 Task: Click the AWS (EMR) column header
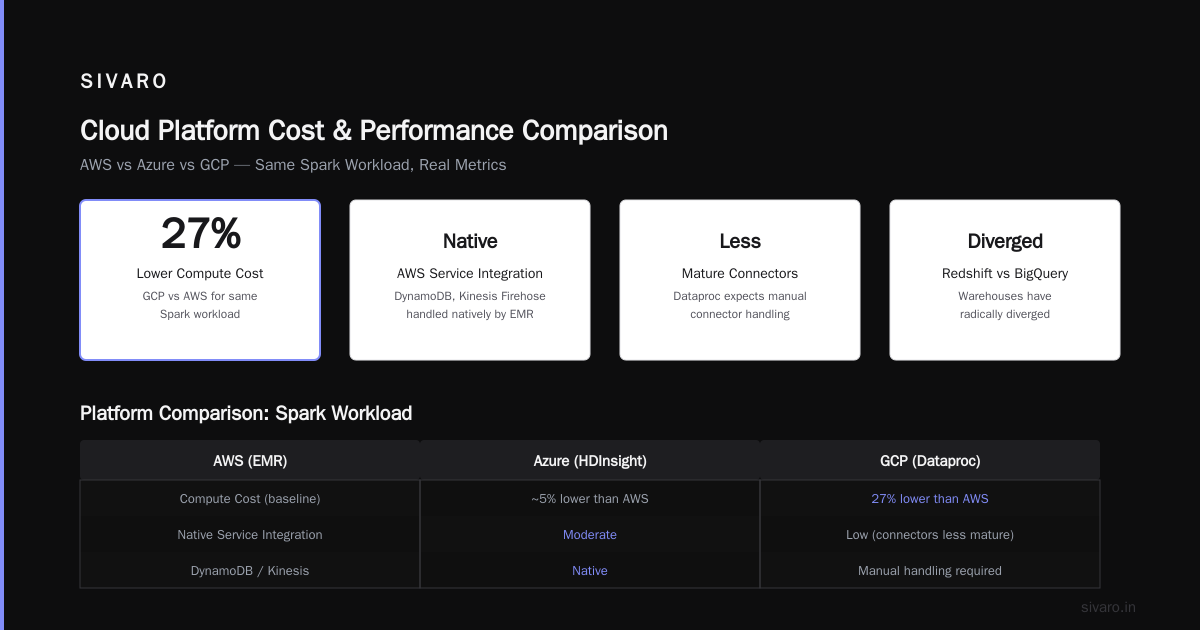click(x=250, y=461)
